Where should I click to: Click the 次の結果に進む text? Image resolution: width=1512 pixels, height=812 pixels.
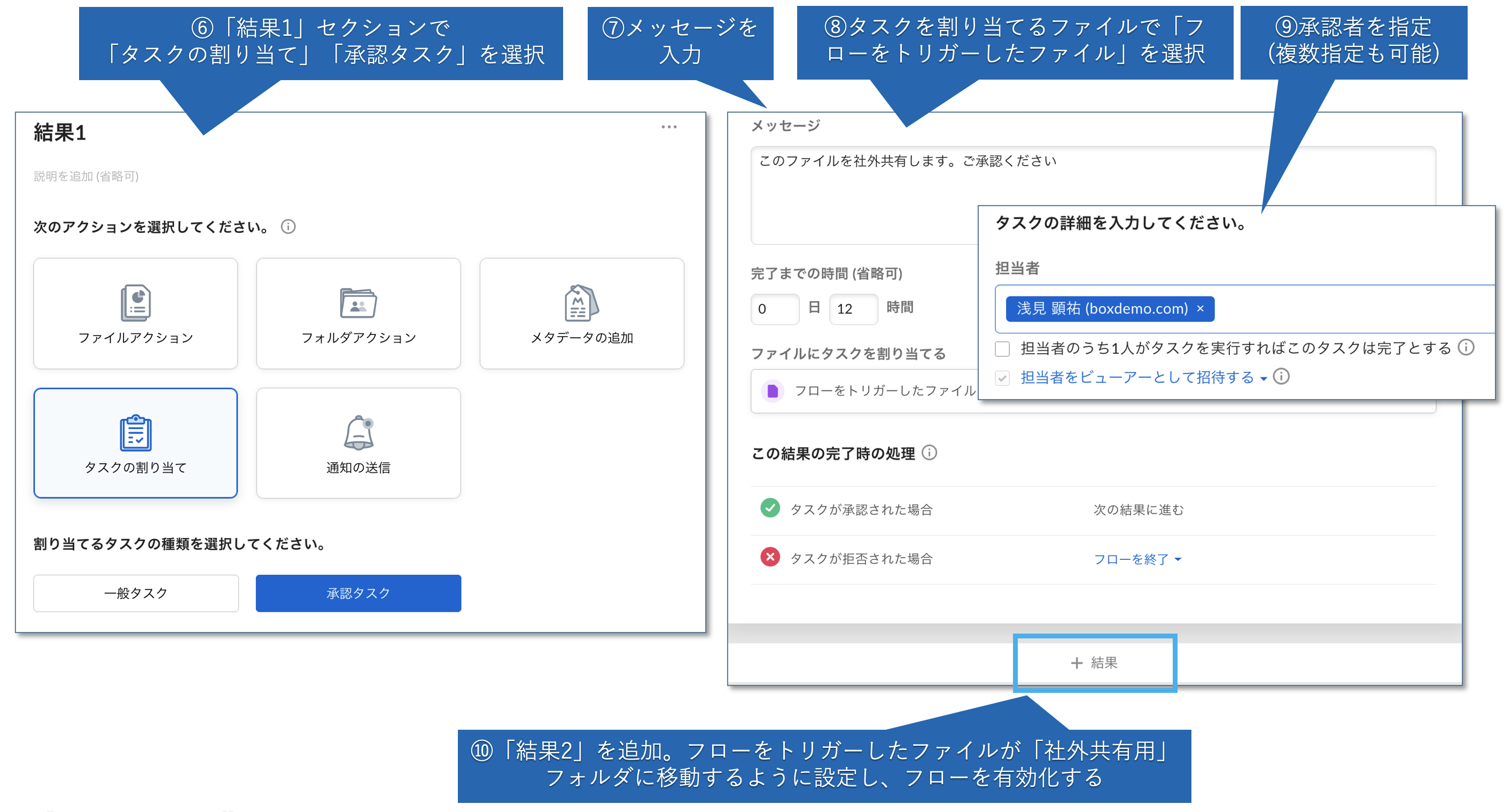pyautogui.click(x=1138, y=509)
